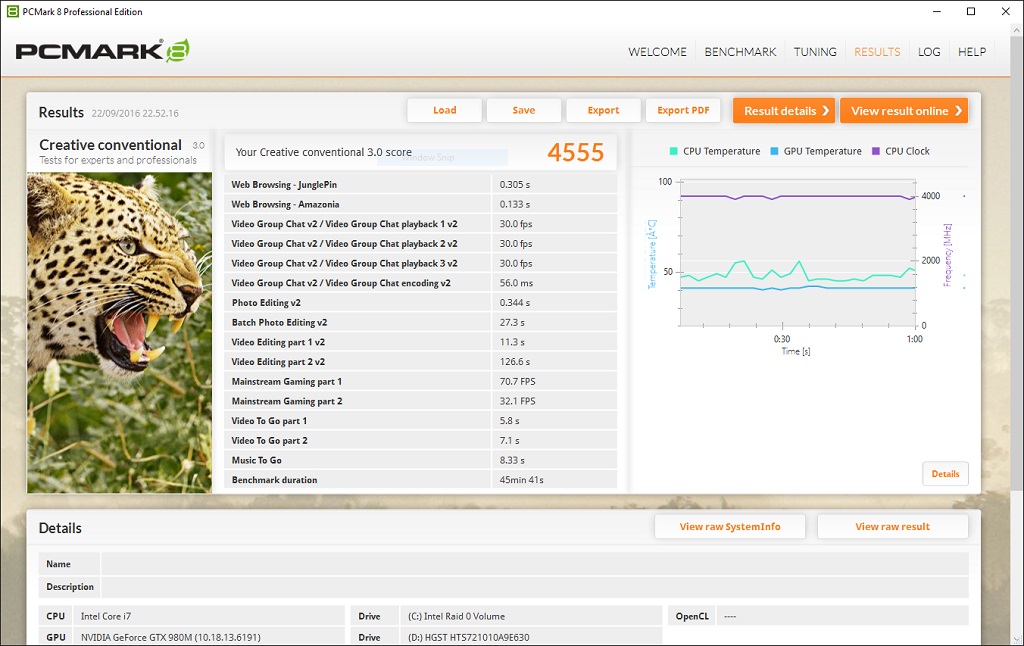Open the Result details button

(783, 111)
